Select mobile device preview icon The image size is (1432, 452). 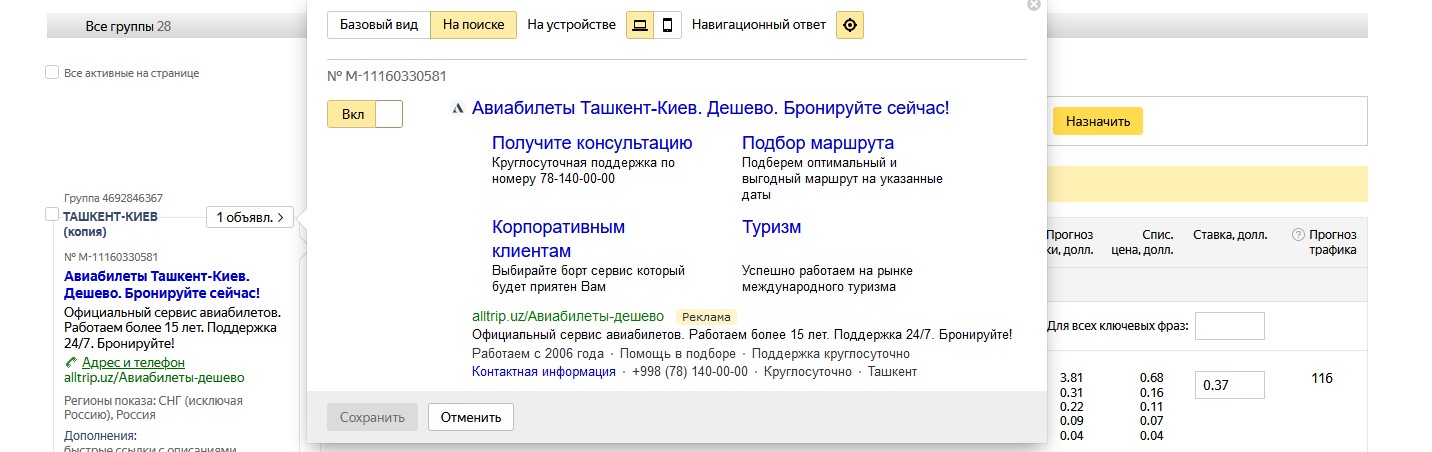[668, 25]
